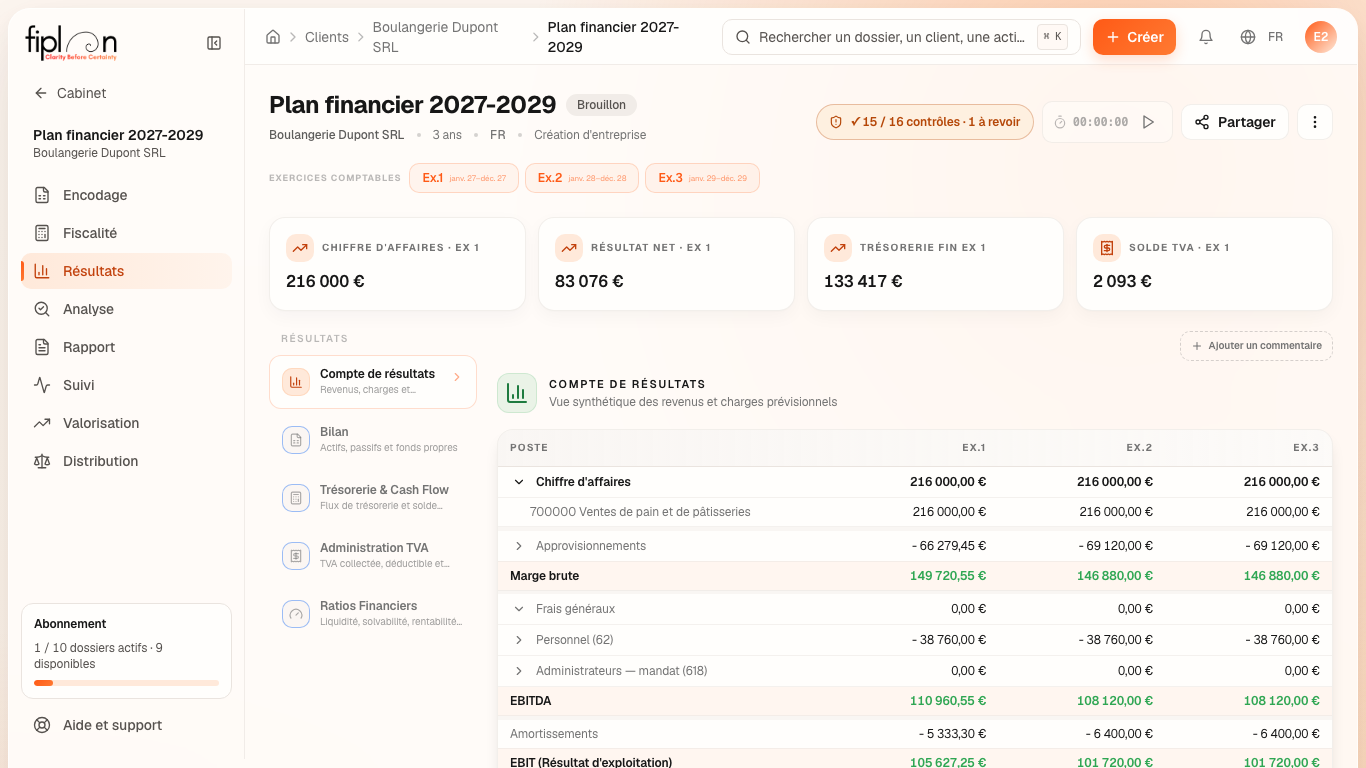
Task: Click the search field
Action: pyautogui.click(x=901, y=37)
